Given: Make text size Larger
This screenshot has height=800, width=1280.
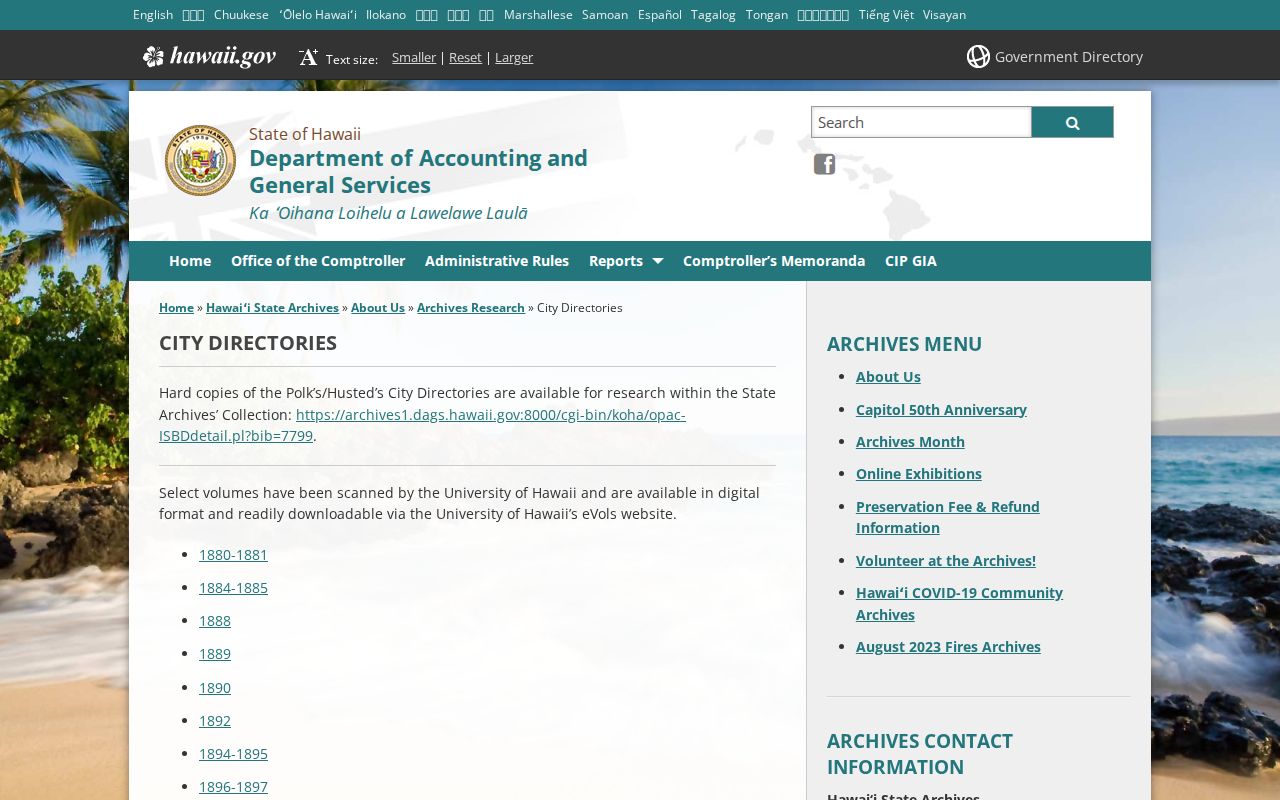Looking at the screenshot, I should tap(514, 58).
